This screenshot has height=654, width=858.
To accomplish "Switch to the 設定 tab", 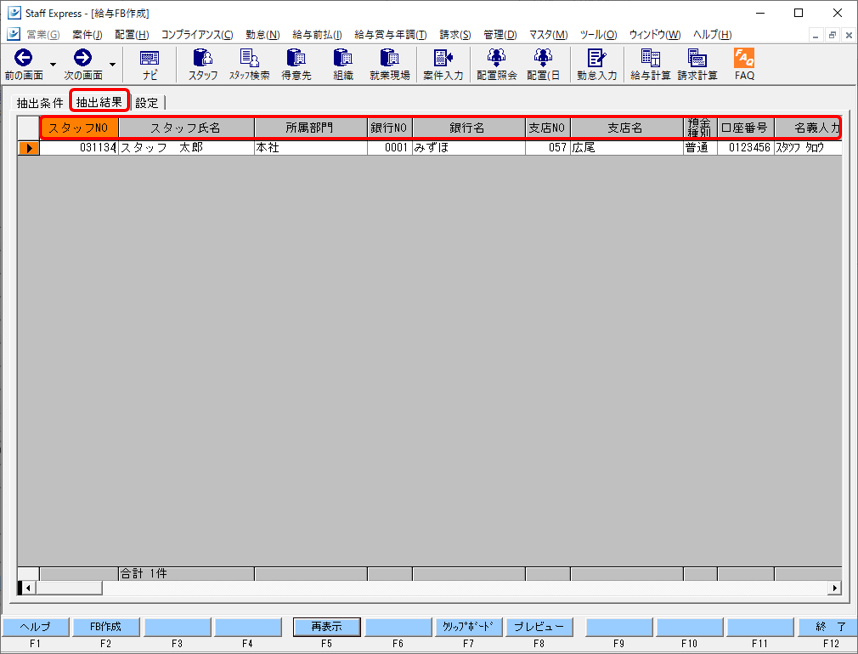I will pyautogui.click(x=147, y=103).
